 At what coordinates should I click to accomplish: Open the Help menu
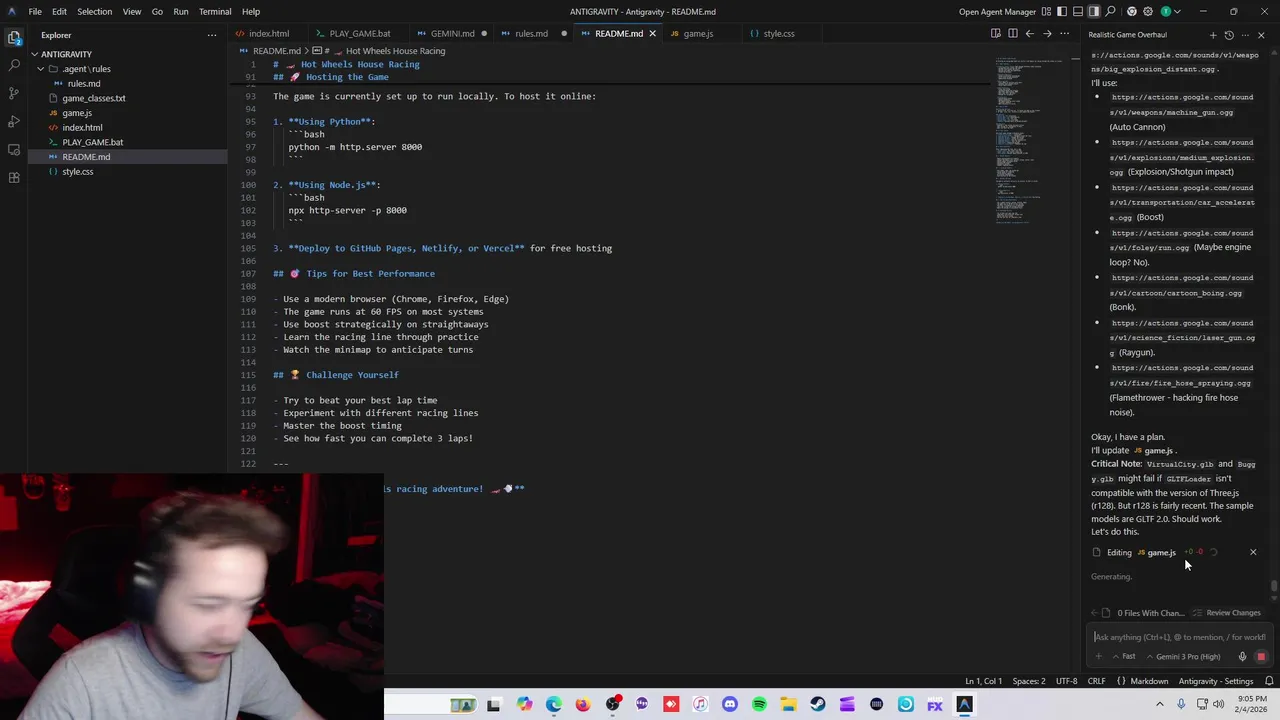(251, 12)
